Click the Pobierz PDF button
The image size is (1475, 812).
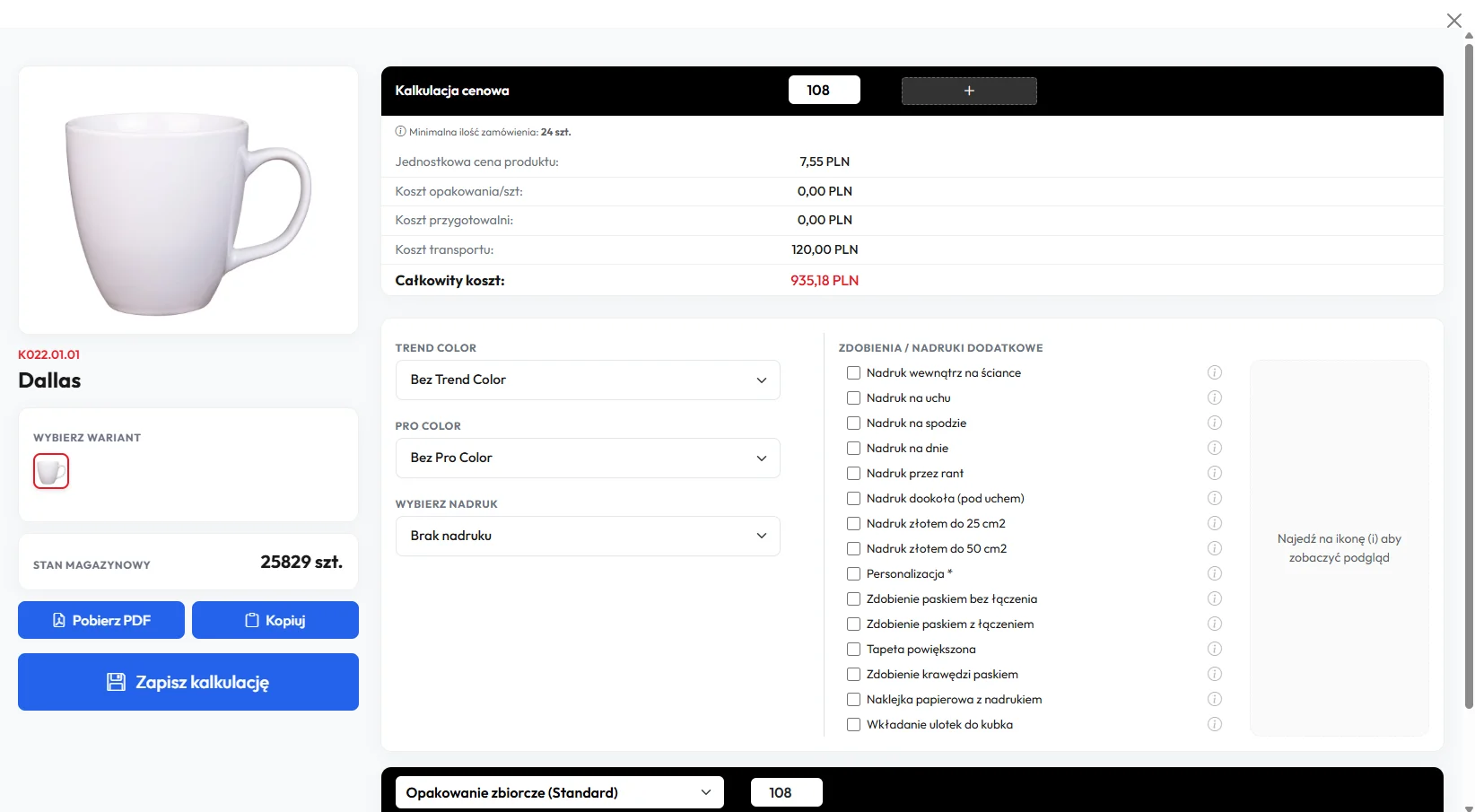coord(101,620)
